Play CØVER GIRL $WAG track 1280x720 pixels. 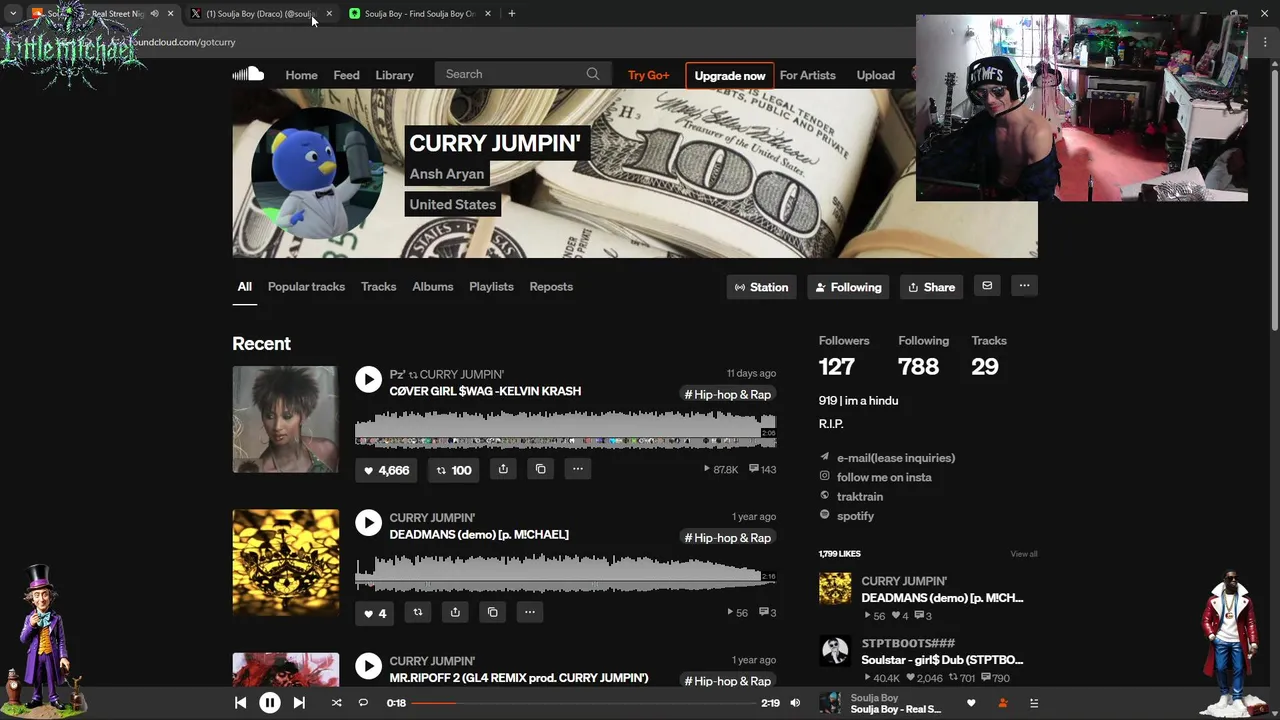tap(368, 379)
